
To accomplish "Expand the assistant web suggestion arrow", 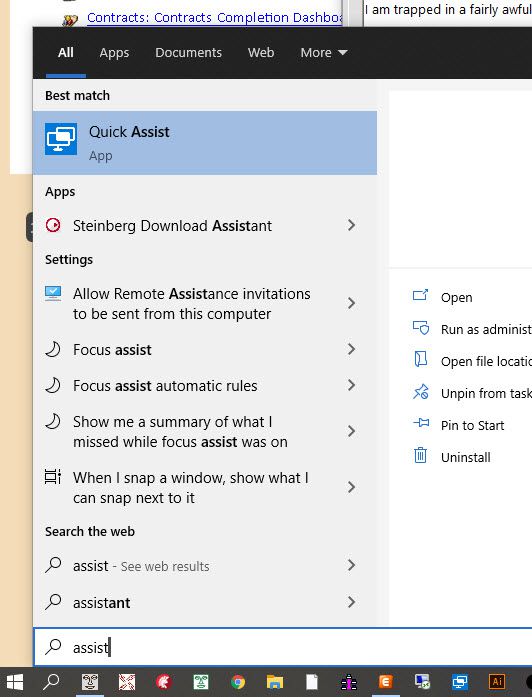I will pyautogui.click(x=351, y=602).
